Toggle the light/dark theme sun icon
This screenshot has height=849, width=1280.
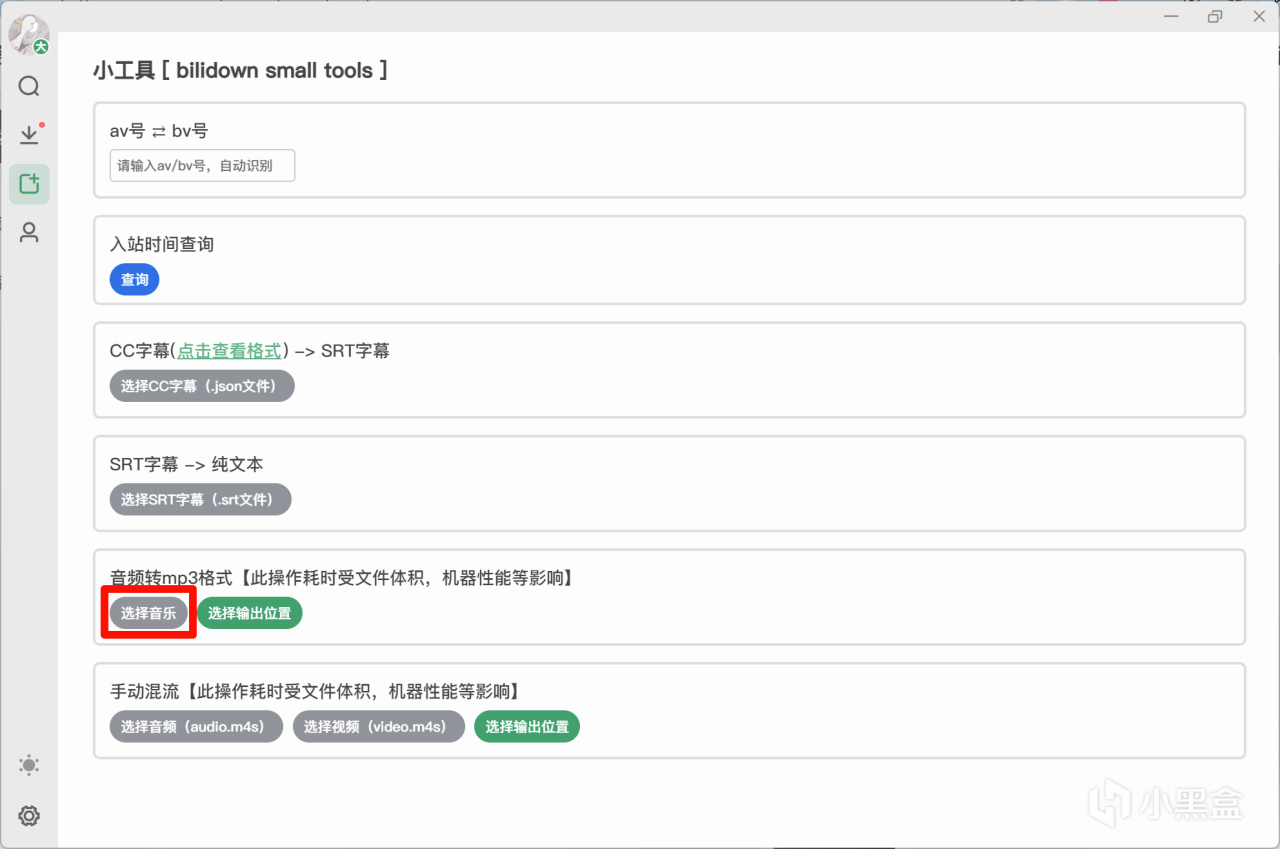[29, 766]
